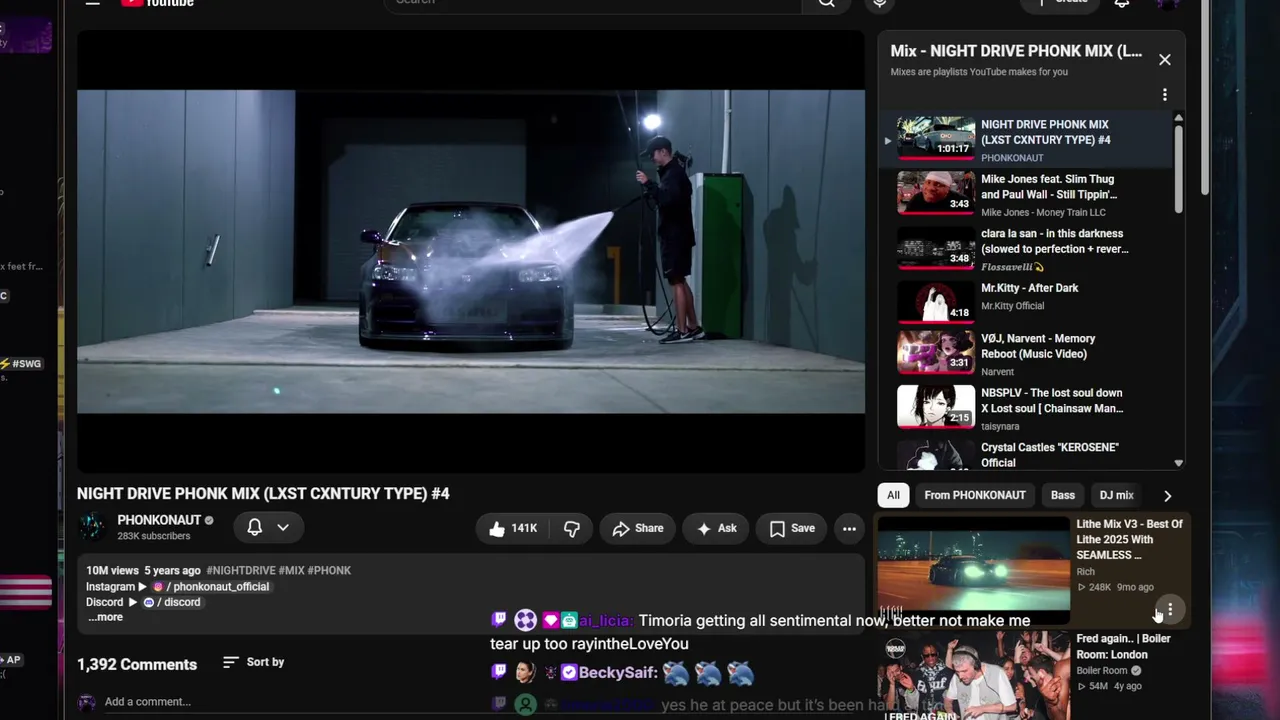The image size is (1280, 720).
Task: Open the Sort by comments dropdown
Action: pos(254,662)
